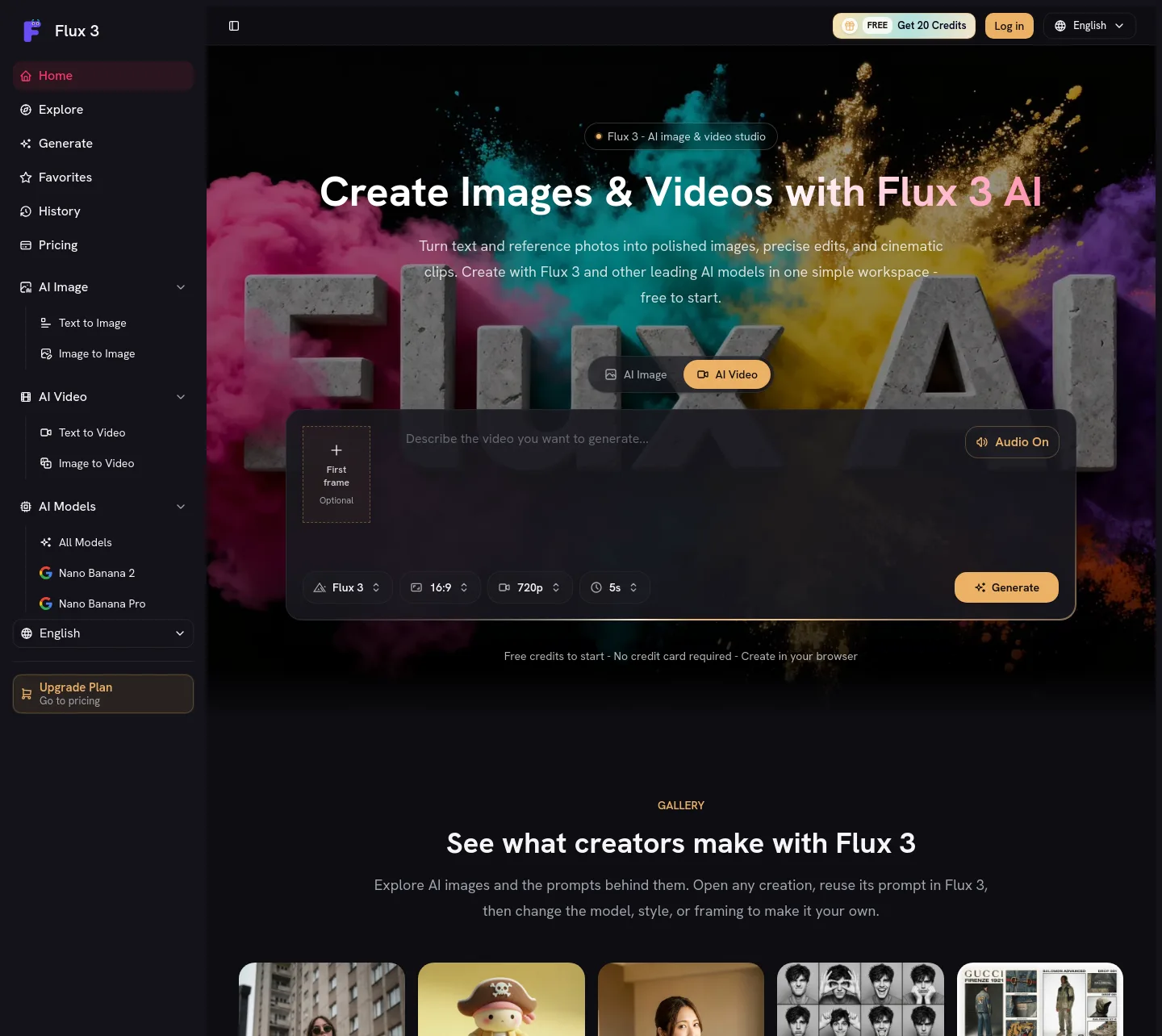Image resolution: width=1162 pixels, height=1036 pixels.
Task: Click Upgrade Plan go to pricing button
Action: point(103,694)
